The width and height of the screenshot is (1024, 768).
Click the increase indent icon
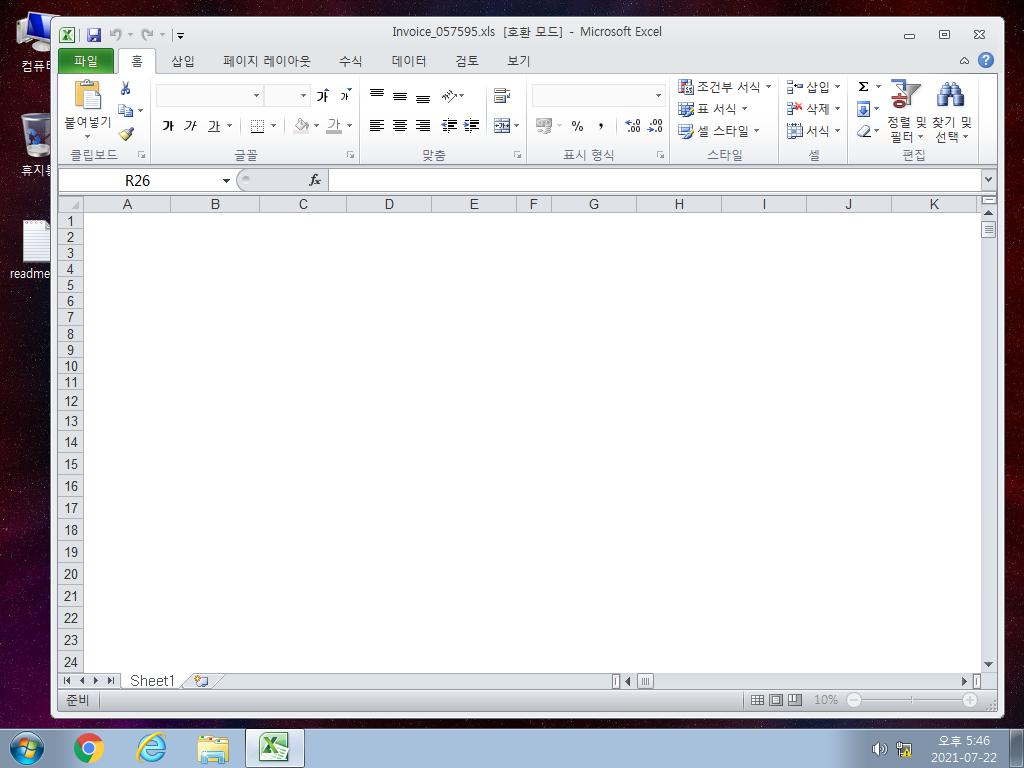tap(472, 125)
